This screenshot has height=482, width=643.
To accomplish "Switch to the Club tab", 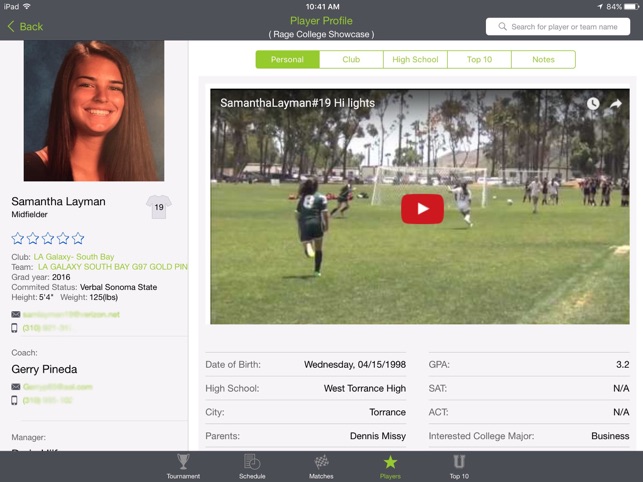I will pyautogui.click(x=351, y=59).
